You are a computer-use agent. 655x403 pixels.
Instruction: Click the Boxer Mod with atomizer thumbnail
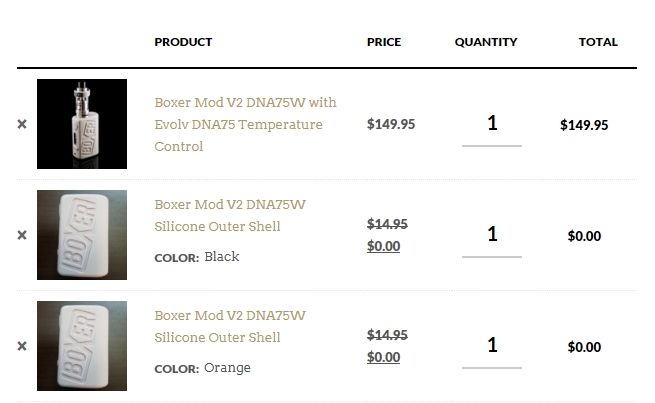click(82, 124)
